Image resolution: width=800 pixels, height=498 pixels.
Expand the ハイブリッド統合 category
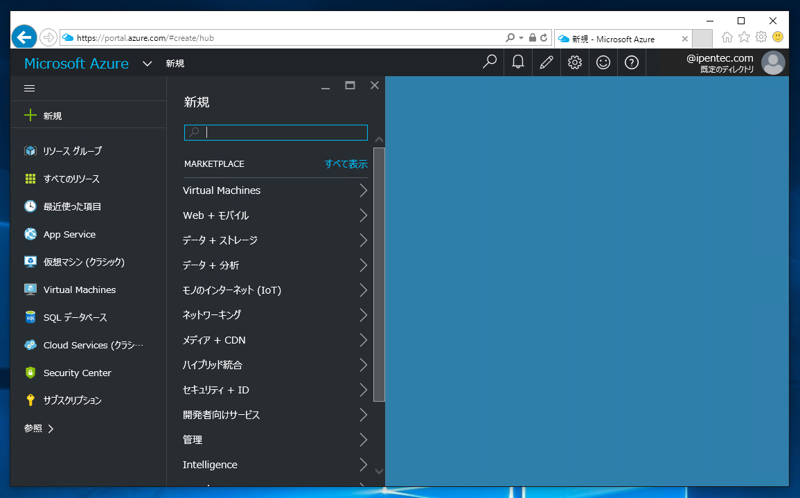pyautogui.click(x=275, y=365)
